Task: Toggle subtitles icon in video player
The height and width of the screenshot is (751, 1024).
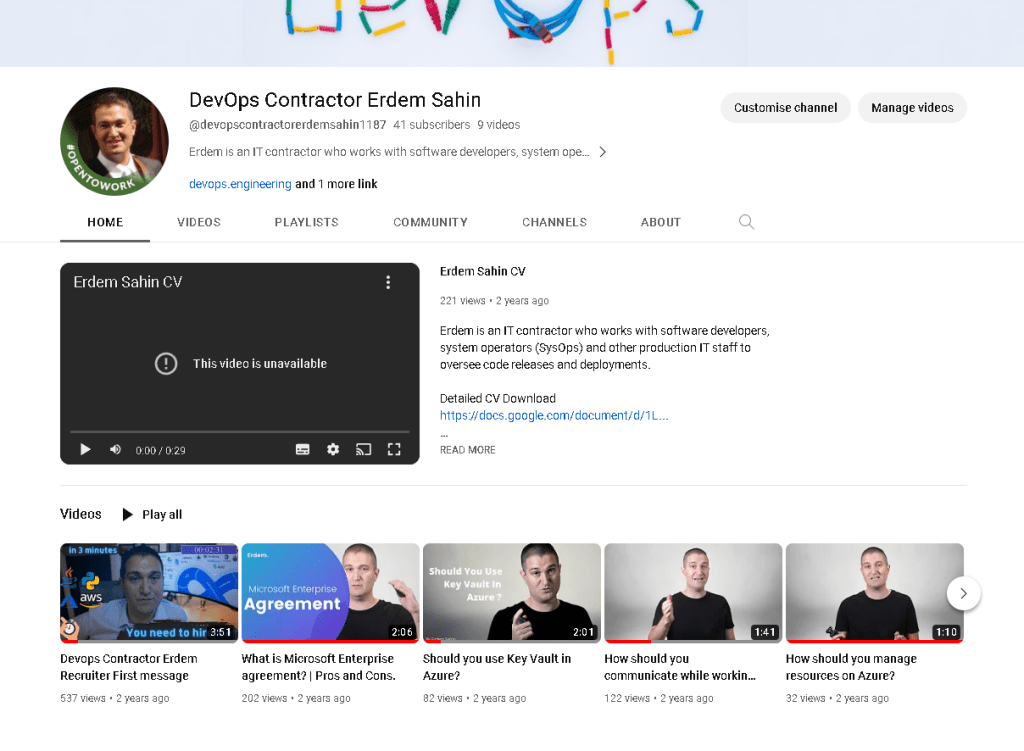Action: [x=302, y=449]
